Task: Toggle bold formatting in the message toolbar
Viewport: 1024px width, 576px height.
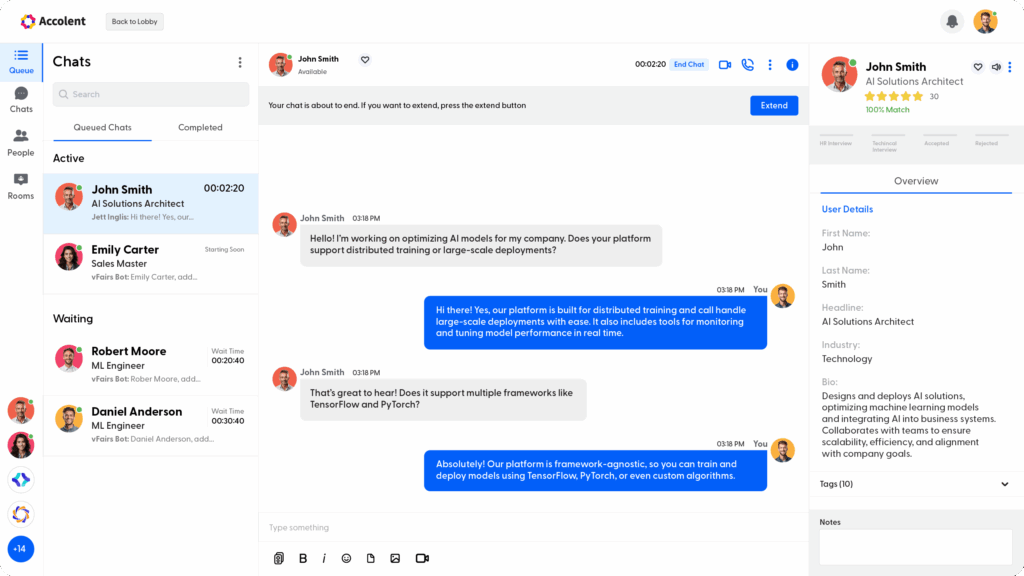Action: coord(303,558)
